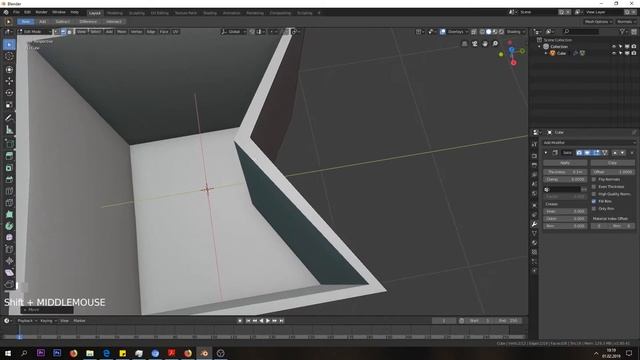
Task: Enable the Only Rim checkbox
Action: 594,209
